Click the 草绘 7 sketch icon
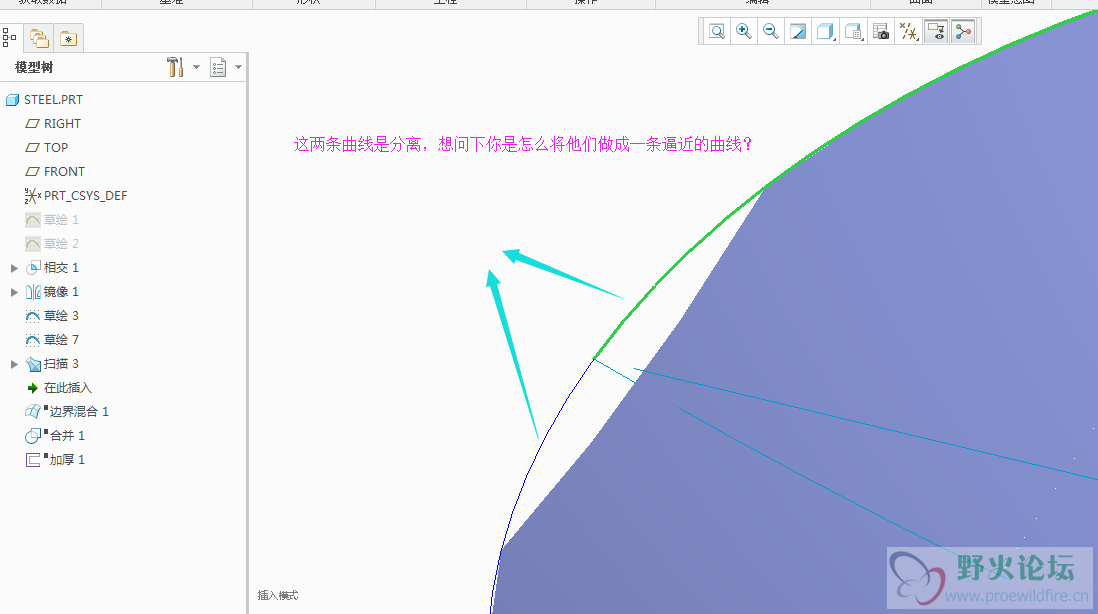This screenshot has width=1098, height=614. (32, 340)
